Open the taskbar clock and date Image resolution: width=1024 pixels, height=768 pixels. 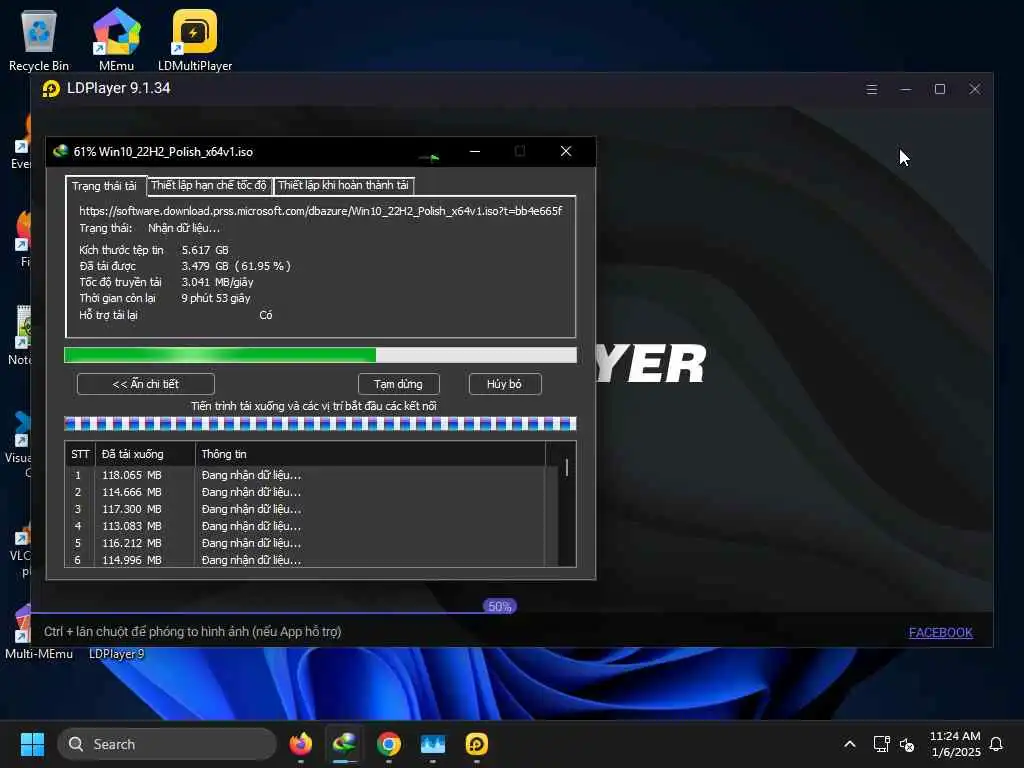[x=955, y=744]
